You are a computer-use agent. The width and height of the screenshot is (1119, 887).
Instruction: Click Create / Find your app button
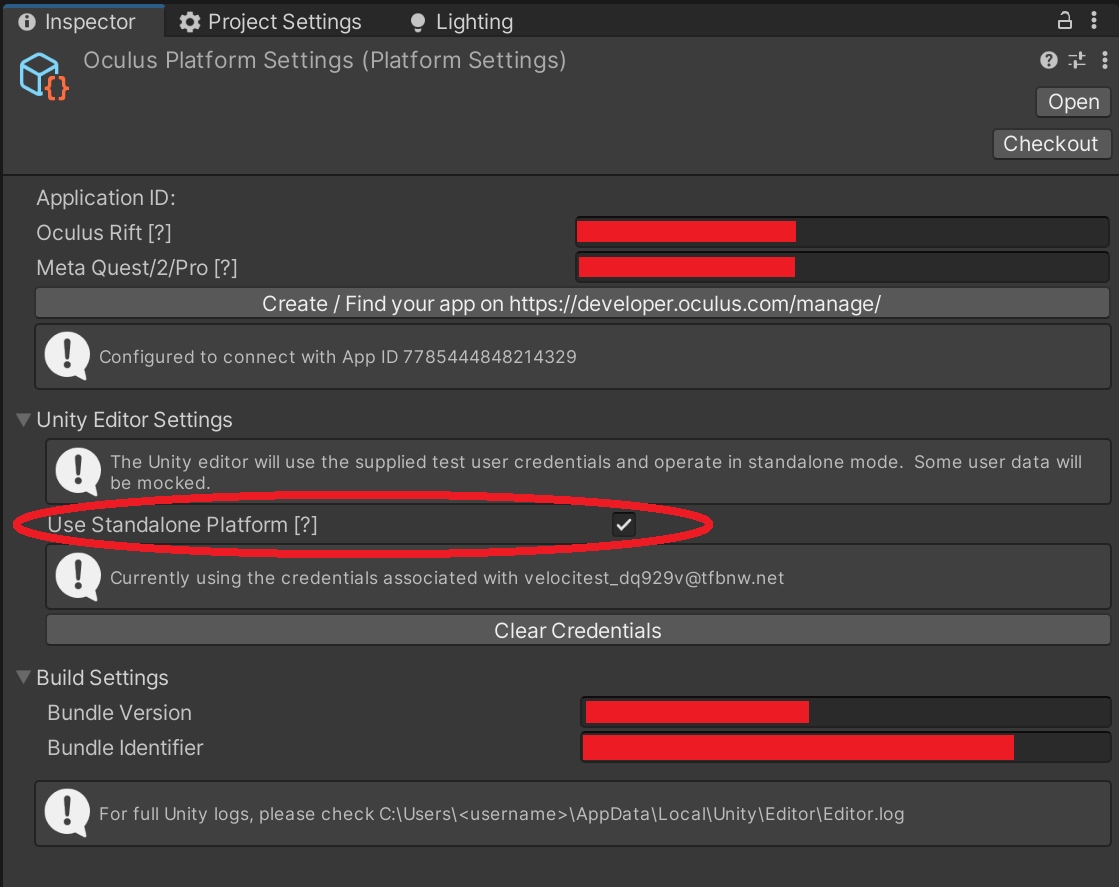pyautogui.click(x=572, y=303)
